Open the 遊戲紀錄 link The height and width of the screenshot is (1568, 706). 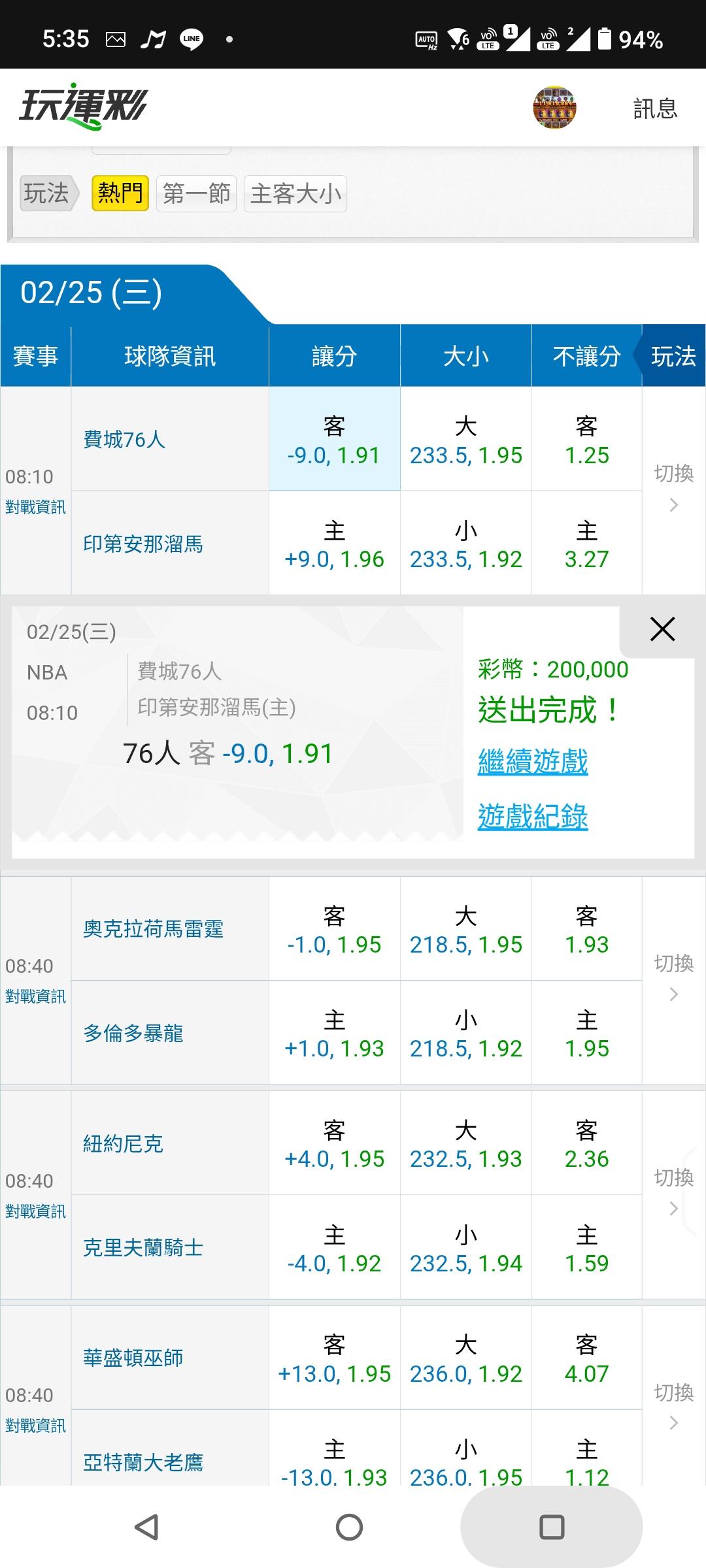(533, 817)
